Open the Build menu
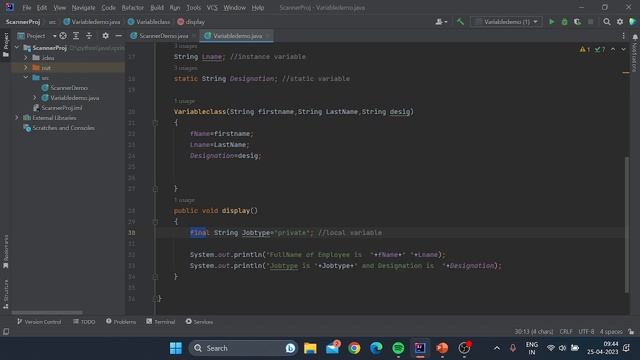 [157, 7]
